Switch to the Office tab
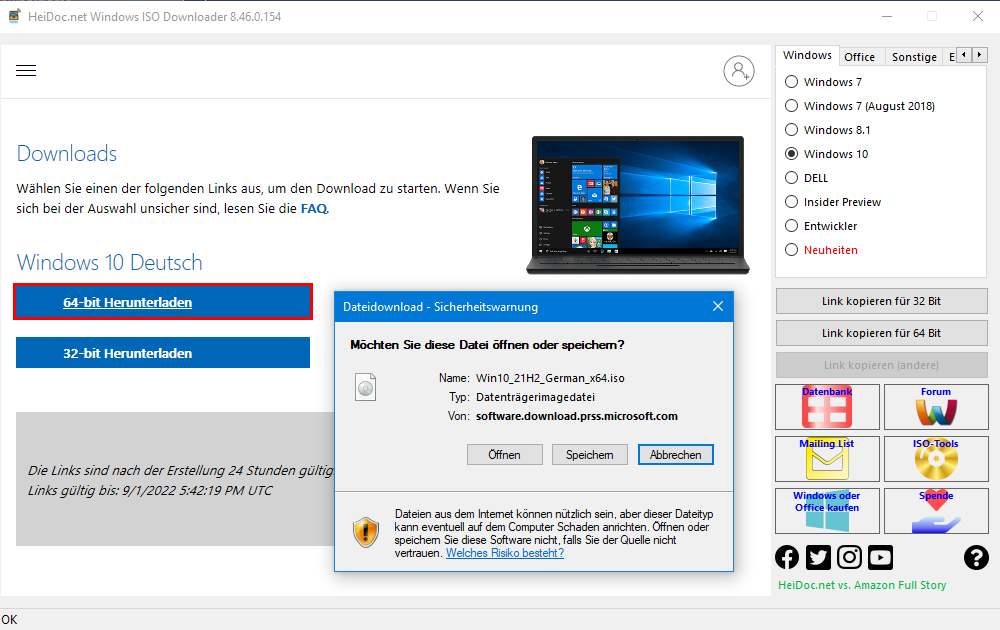The image size is (1000, 630). [860, 57]
